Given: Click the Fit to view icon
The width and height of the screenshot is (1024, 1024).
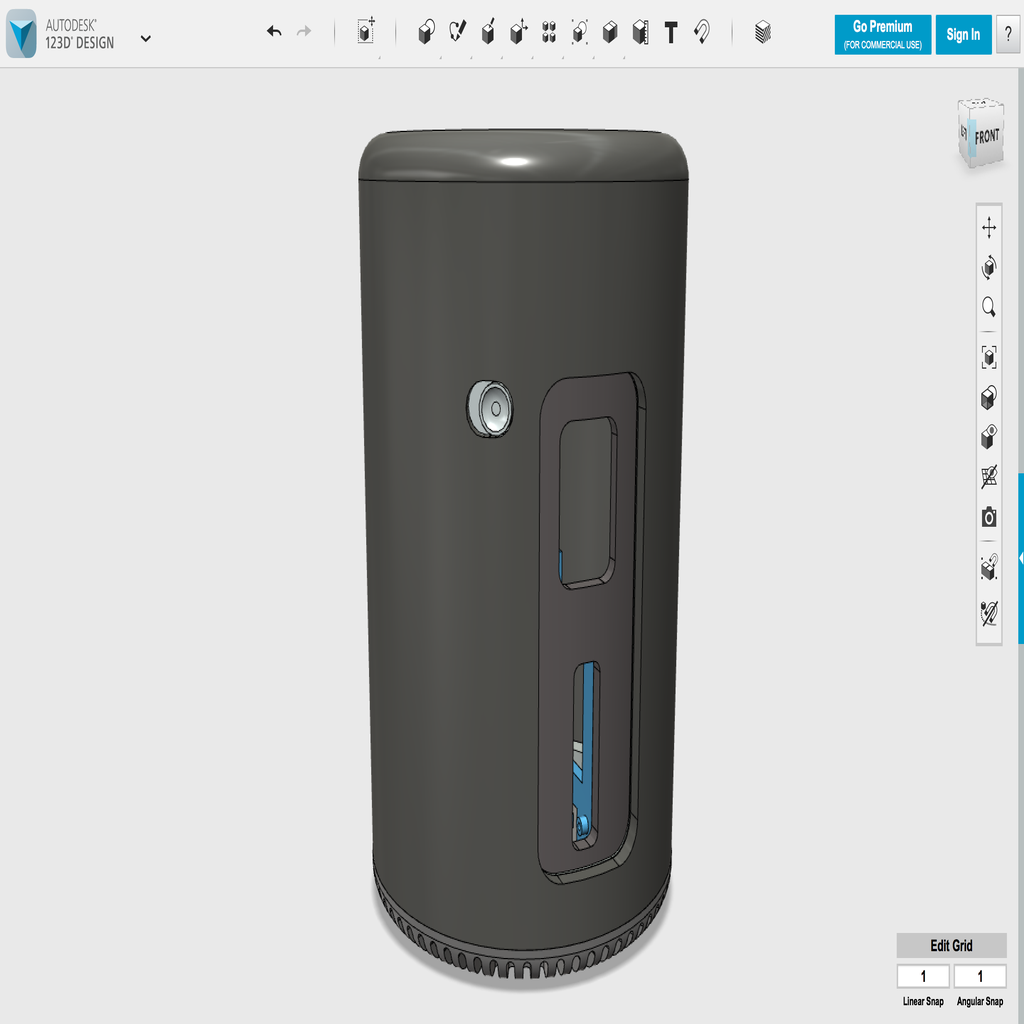Looking at the screenshot, I should coord(989,358).
